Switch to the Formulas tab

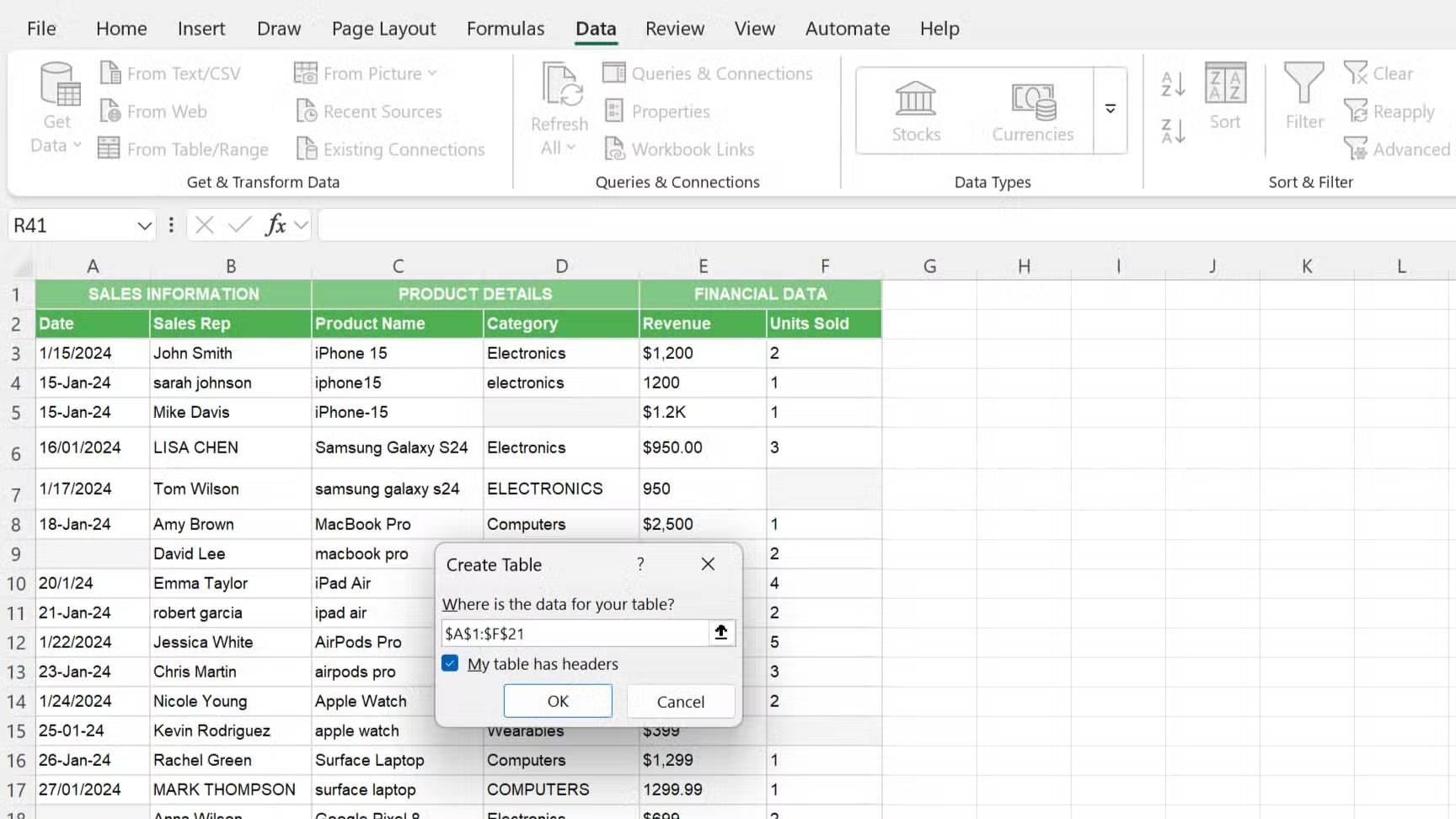point(506,29)
